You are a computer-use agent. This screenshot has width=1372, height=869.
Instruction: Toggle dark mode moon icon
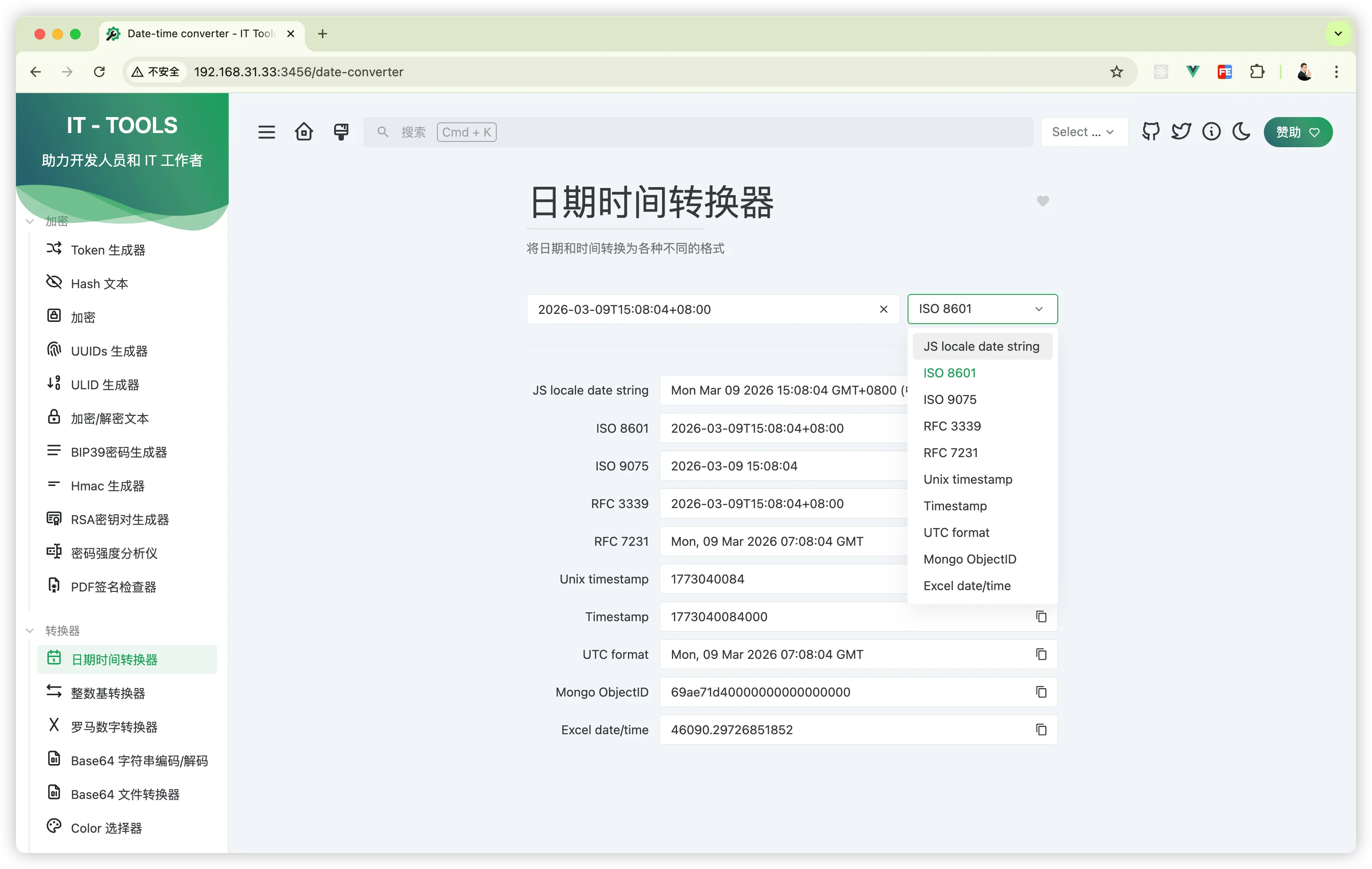1241,132
